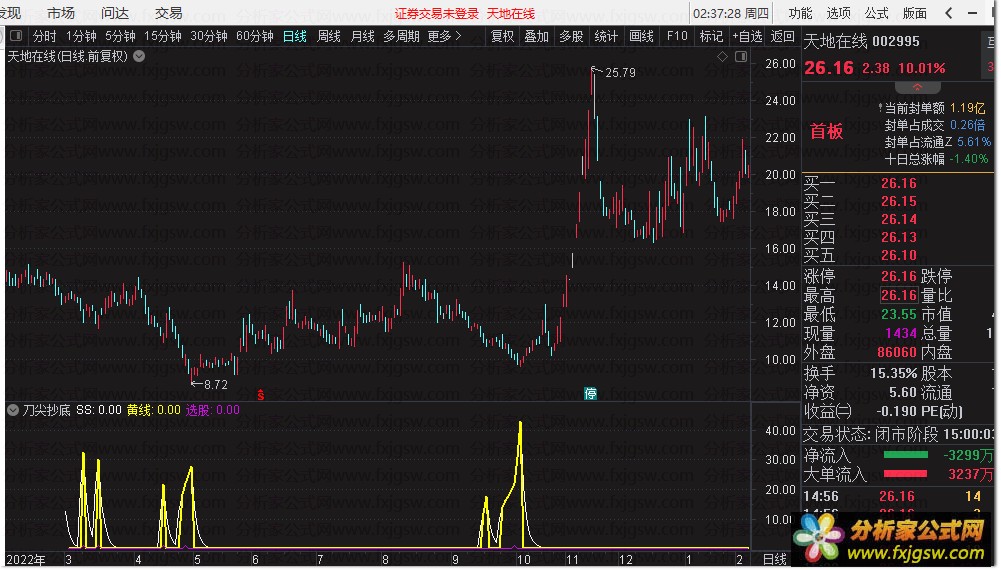Image resolution: width=1001 pixels, height=570 pixels.
Task: Open the 交易 menu
Action: (168, 13)
